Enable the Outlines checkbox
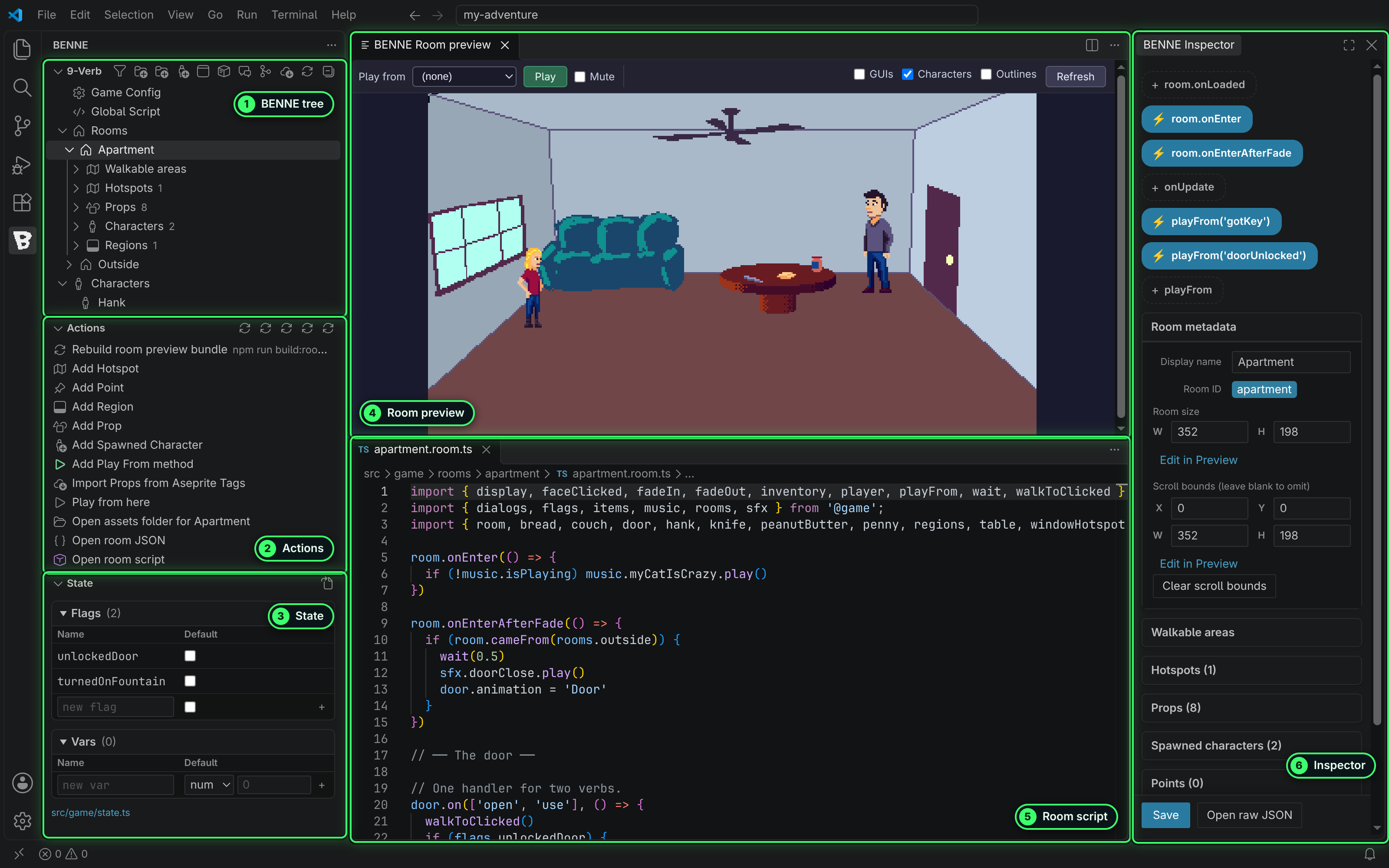1389x868 pixels. pyautogui.click(x=986, y=74)
